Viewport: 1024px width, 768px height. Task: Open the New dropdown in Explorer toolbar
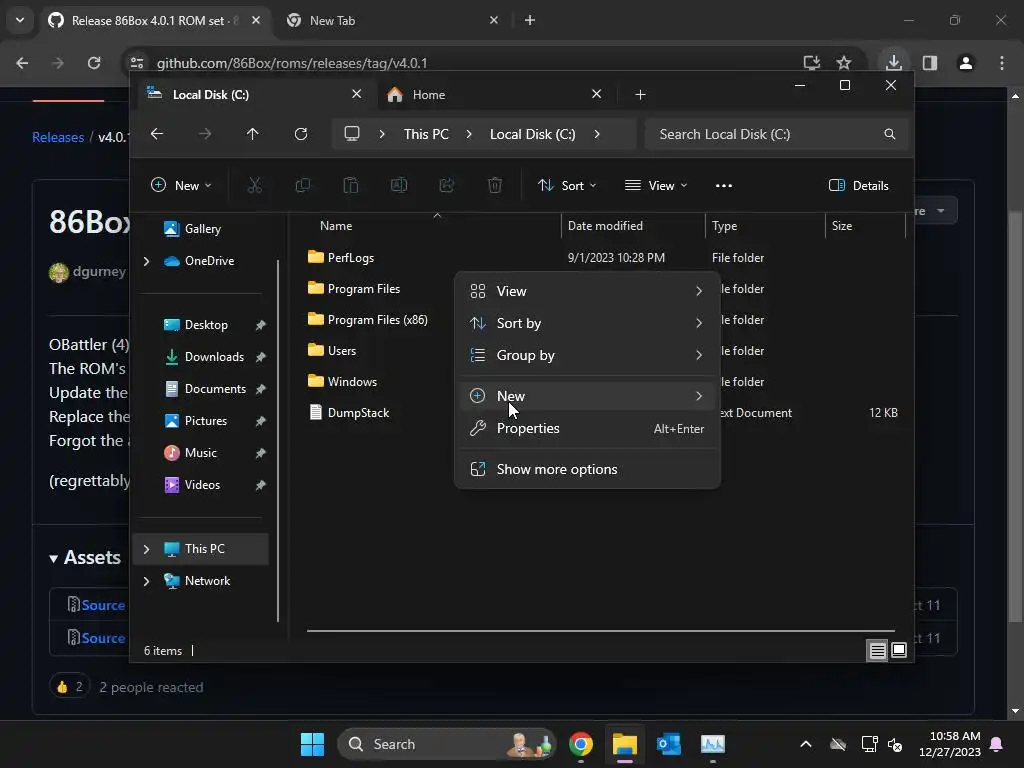click(182, 185)
